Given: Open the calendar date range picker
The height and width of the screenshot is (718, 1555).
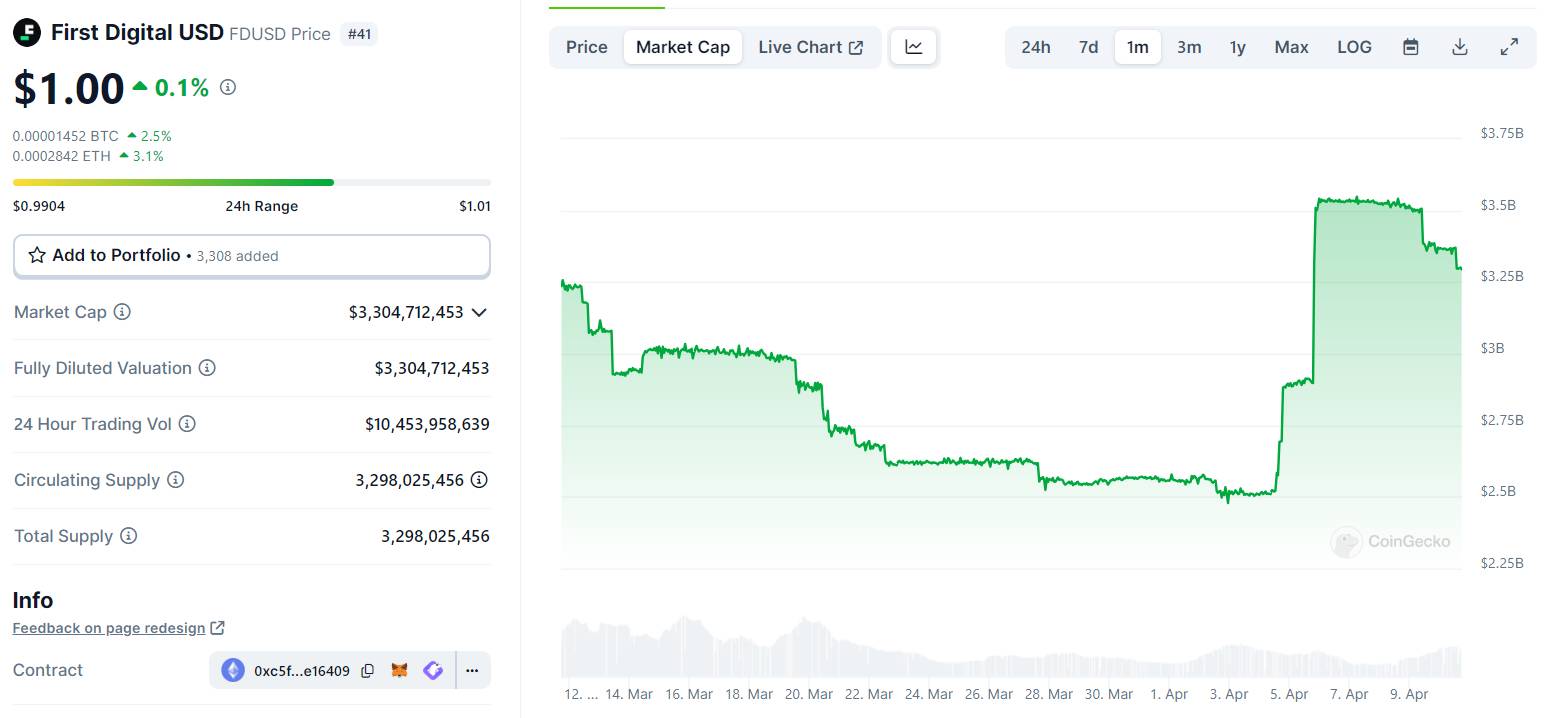Looking at the screenshot, I should (x=1411, y=47).
